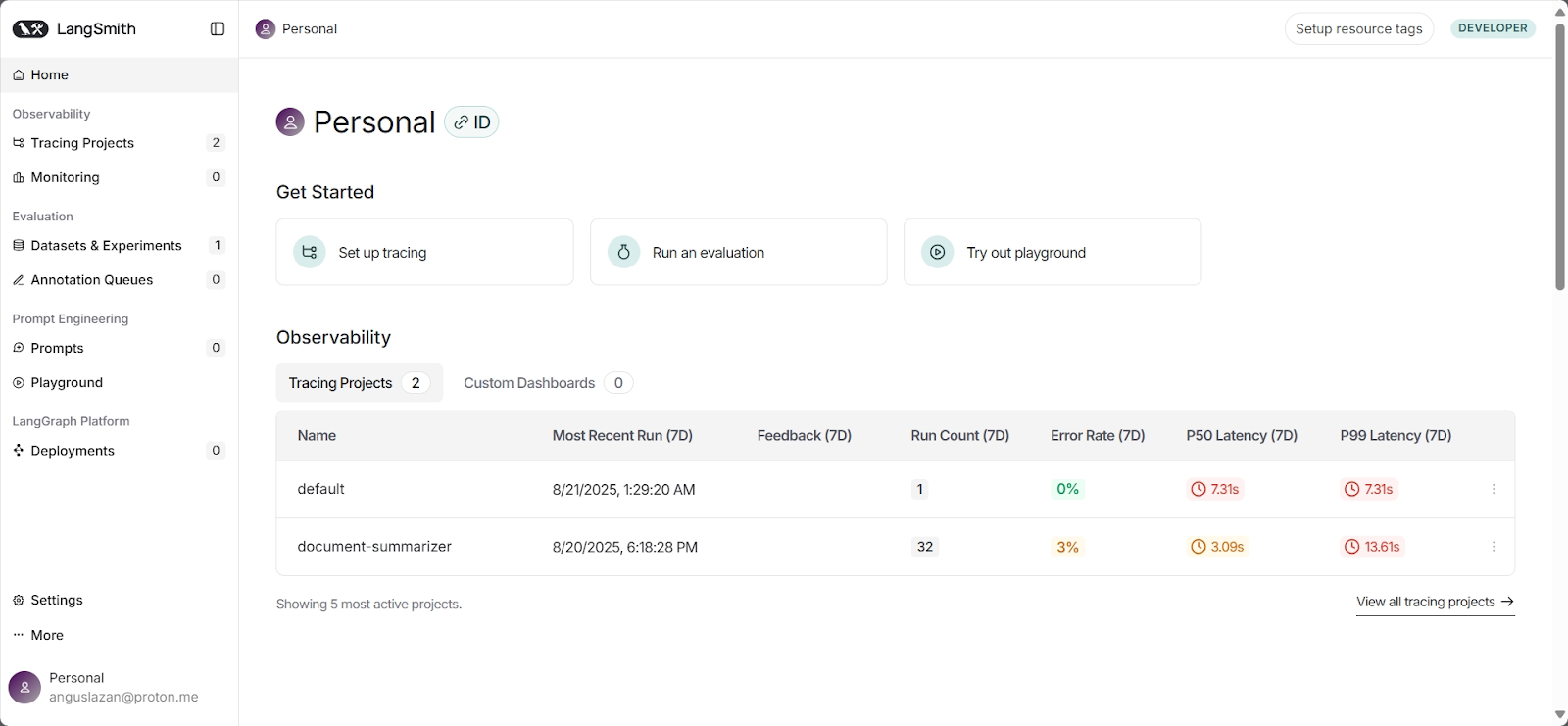Click the Name column header
The width and height of the screenshot is (1568, 726).
tap(317, 436)
